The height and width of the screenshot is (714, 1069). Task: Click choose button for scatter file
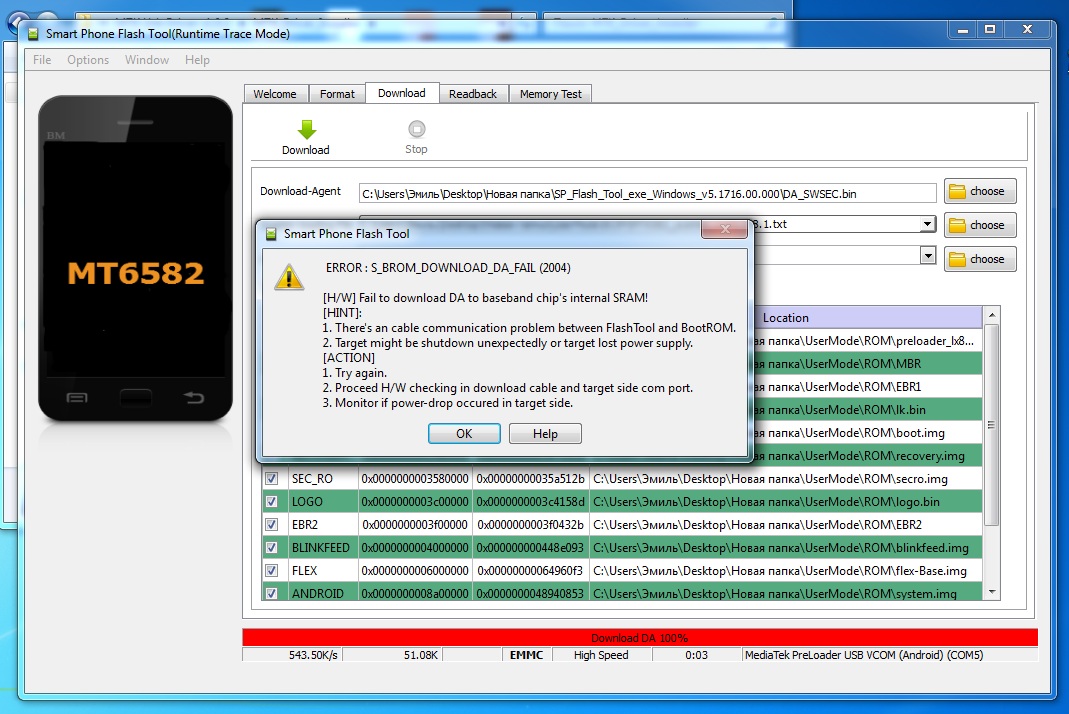click(x=980, y=225)
